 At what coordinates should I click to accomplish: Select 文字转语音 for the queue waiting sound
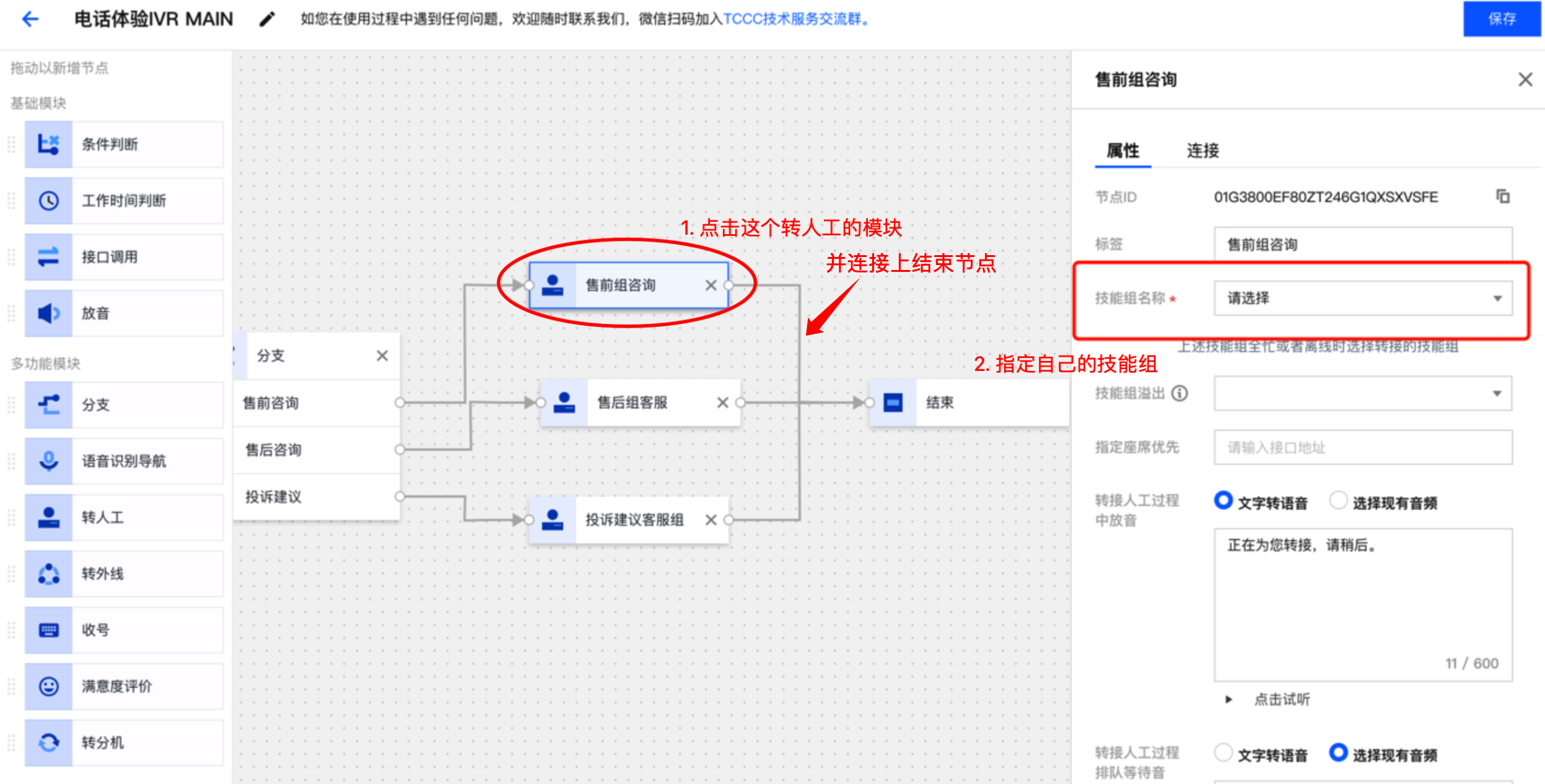[x=1223, y=753]
